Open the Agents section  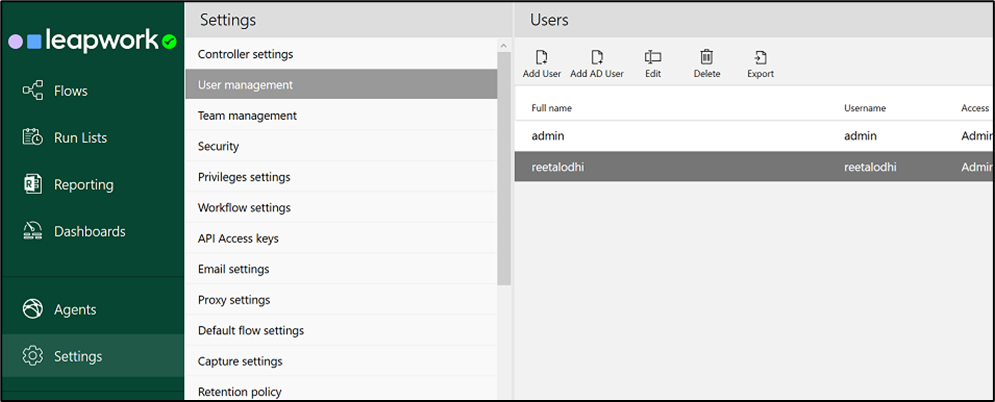[x=75, y=310]
